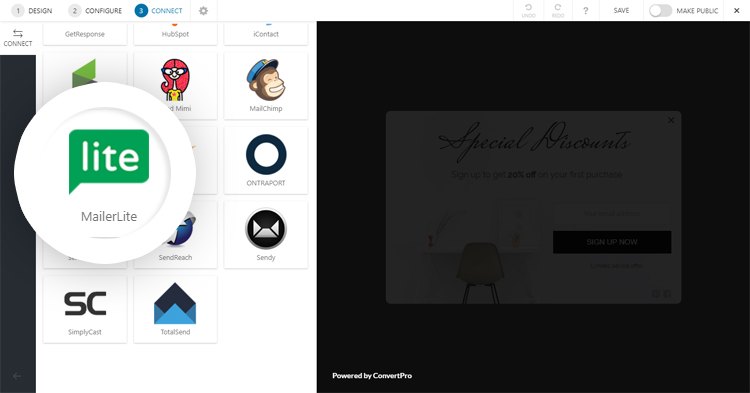
Task: Choose the SimplyCast service tile
Action: (85, 309)
